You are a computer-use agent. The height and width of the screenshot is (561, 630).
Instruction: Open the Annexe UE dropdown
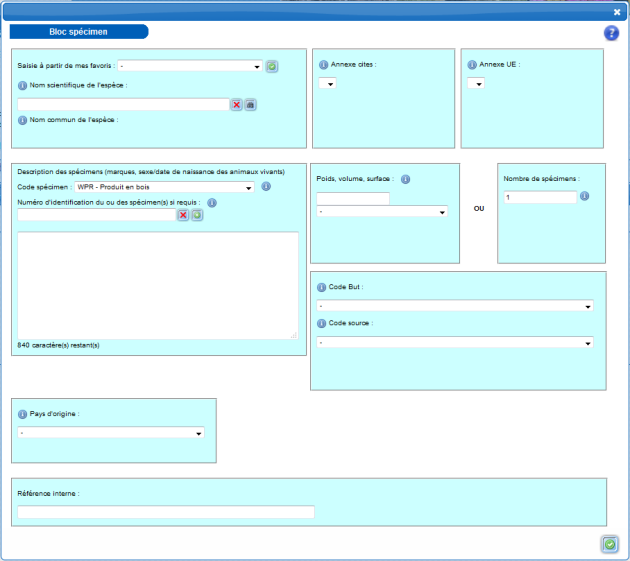(476, 84)
